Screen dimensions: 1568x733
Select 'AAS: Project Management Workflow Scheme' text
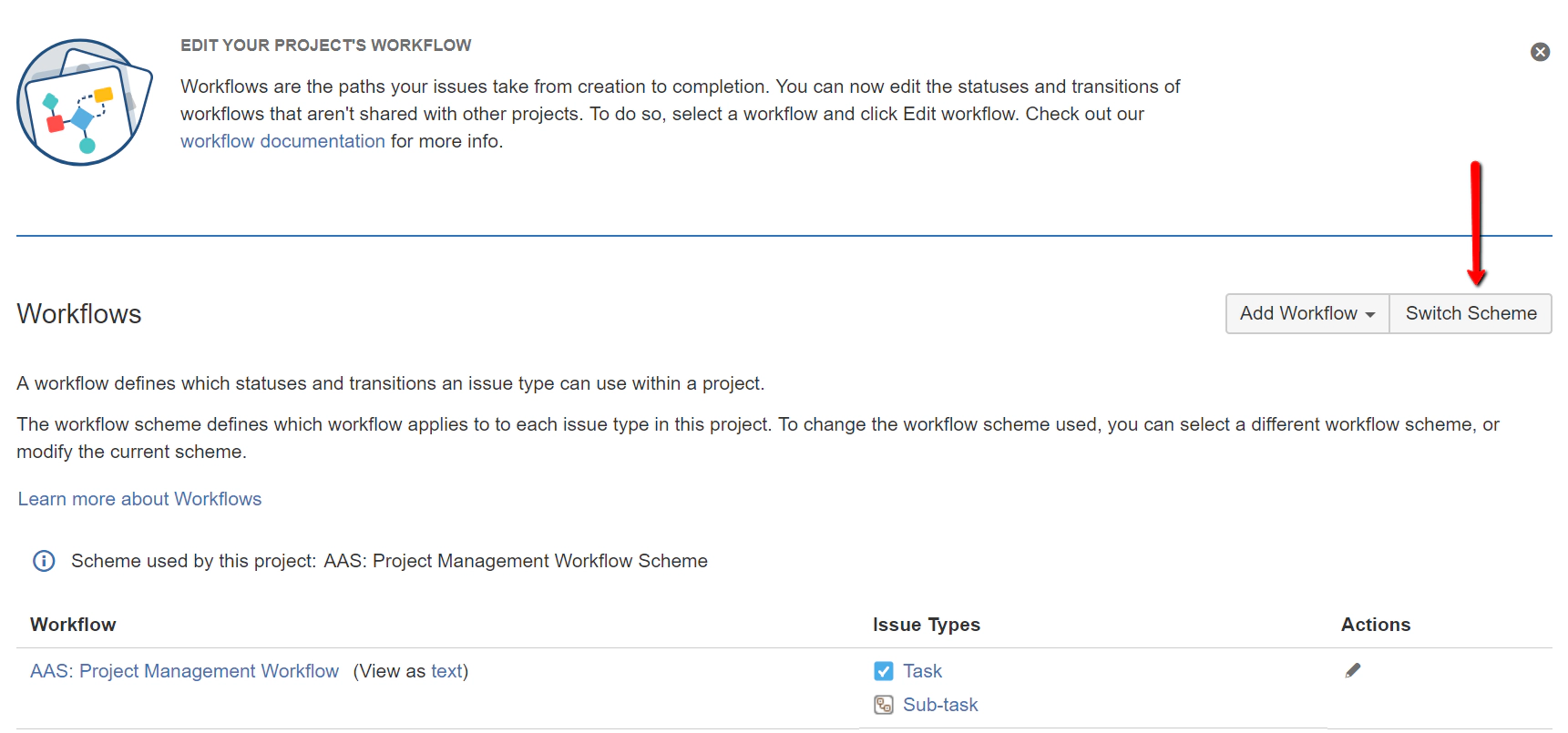(x=516, y=561)
